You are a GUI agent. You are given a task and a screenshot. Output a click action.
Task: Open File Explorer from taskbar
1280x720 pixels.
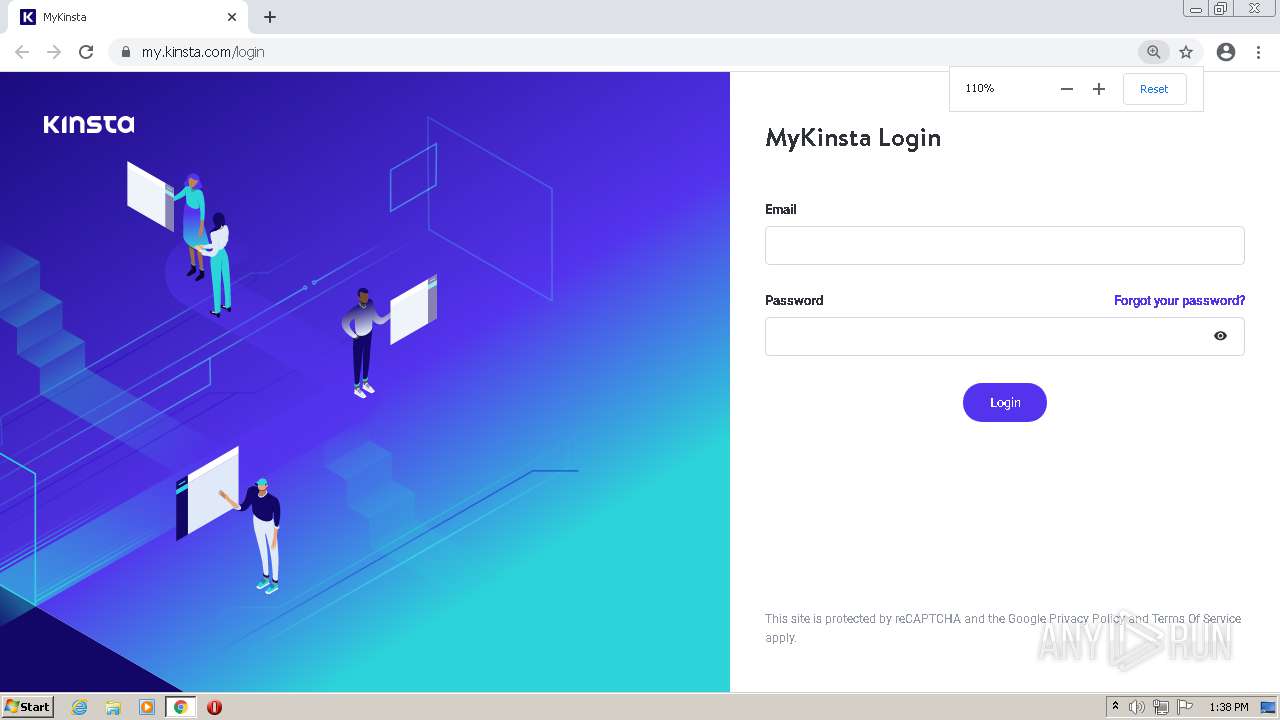[113, 707]
